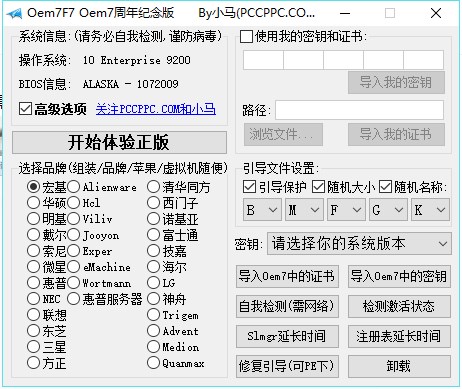Image resolution: width=462 pixels, height=389 pixels.
Task: Minimize the Oem7F7 window
Action: tap(345, 13)
